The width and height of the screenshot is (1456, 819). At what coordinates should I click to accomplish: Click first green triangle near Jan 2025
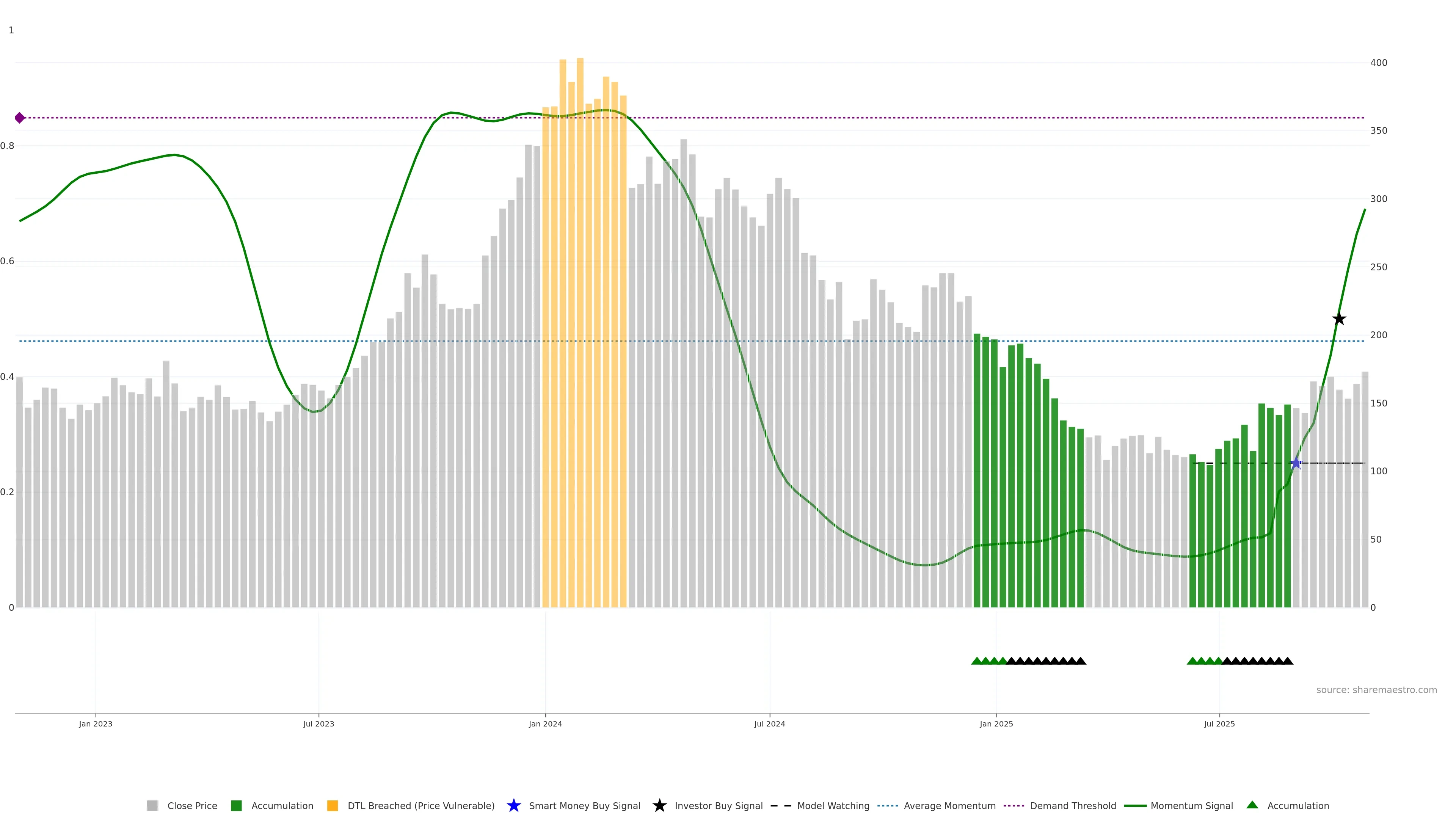[976, 661]
